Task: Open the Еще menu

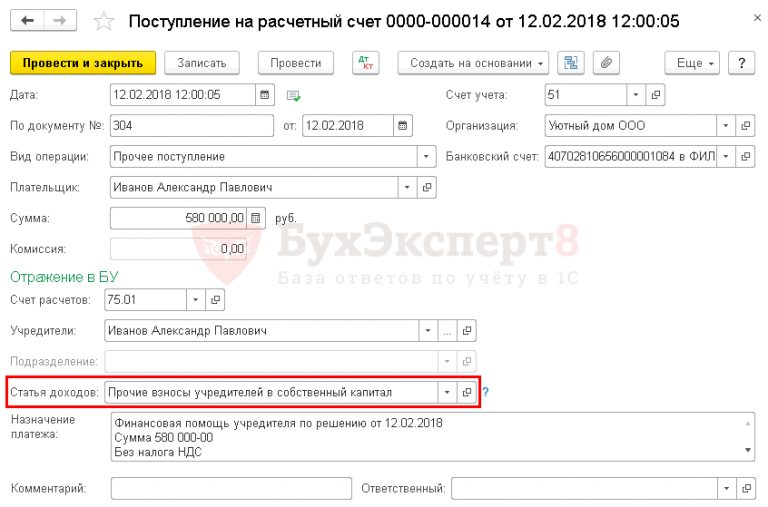Action: point(692,63)
